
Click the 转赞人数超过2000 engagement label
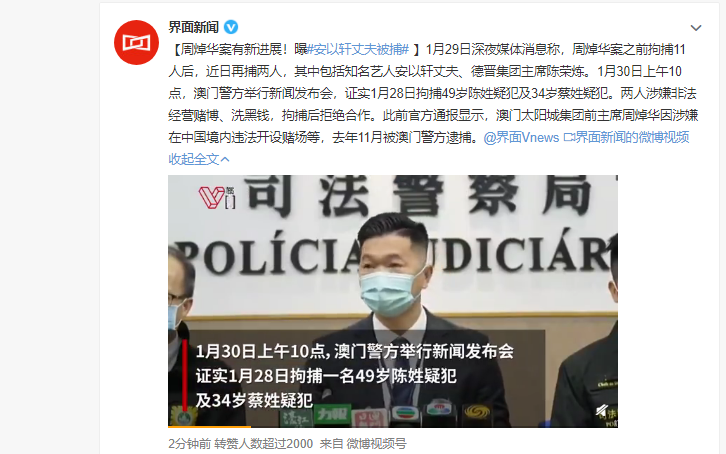(263, 444)
